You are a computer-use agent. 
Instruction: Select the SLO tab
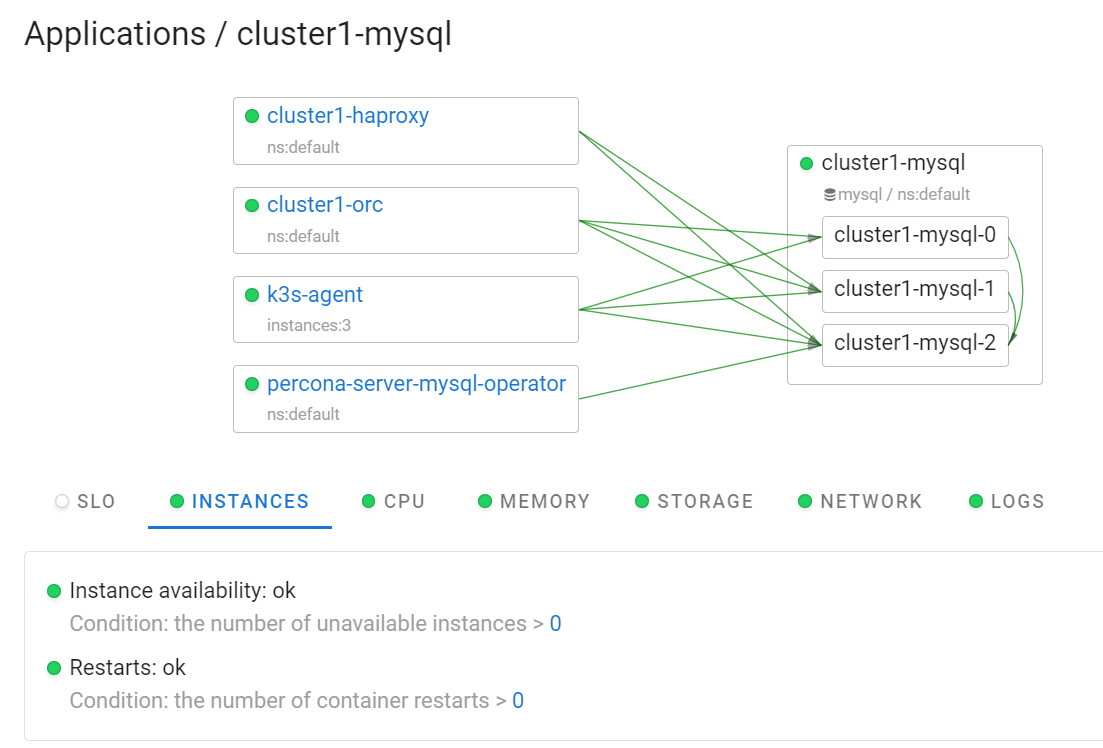coord(95,501)
